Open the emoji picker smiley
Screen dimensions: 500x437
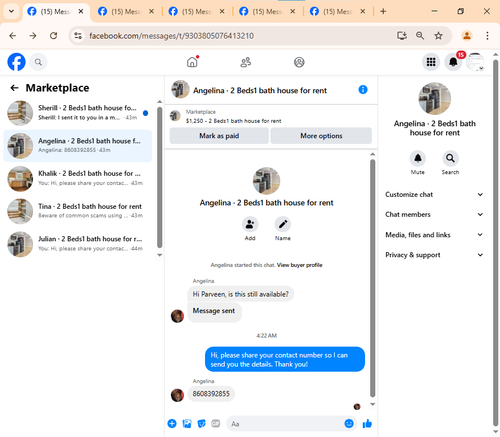349,423
